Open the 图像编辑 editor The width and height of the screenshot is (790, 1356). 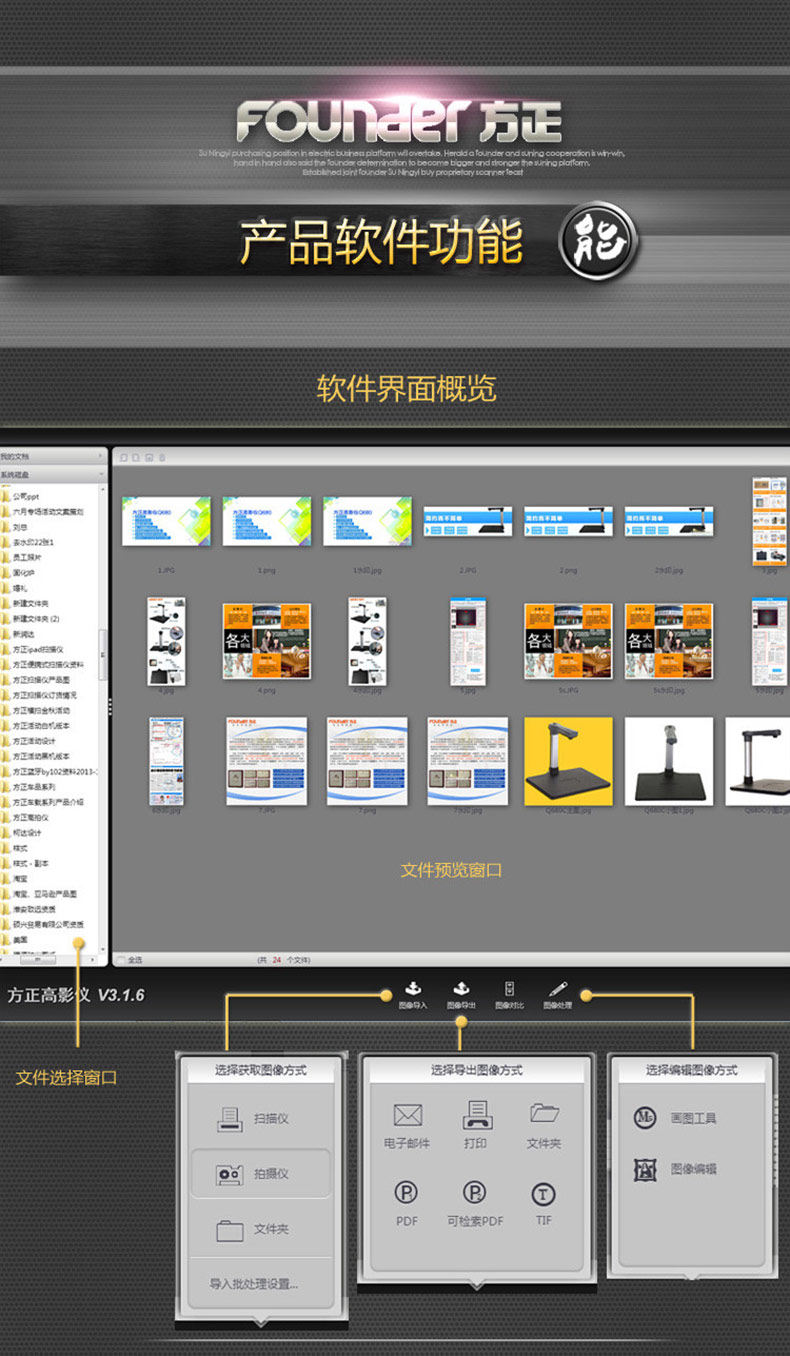675,1169
